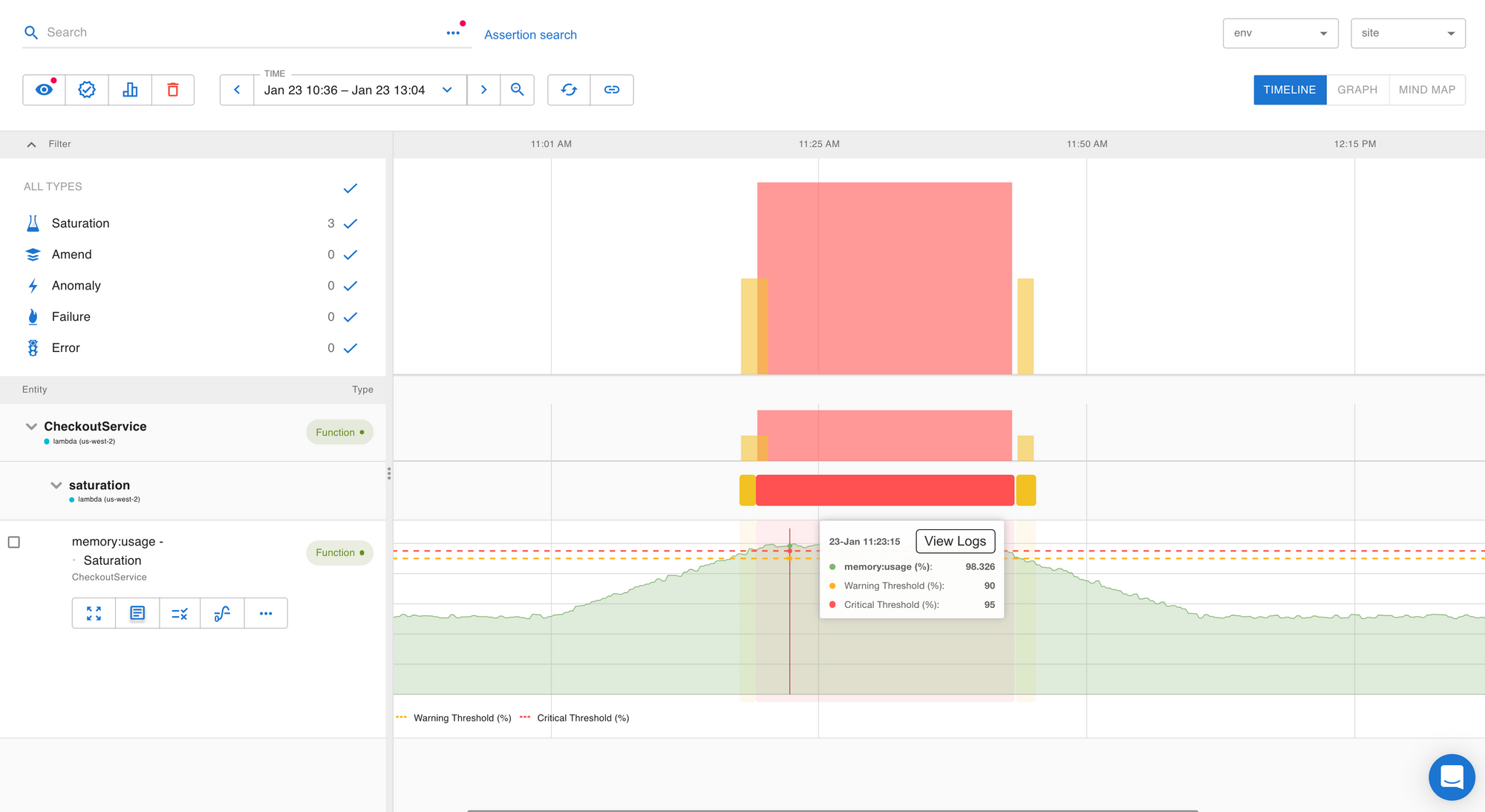1485x812 pixels.
Task: Click the verified badge check icon
Action: tap(87, 90)
